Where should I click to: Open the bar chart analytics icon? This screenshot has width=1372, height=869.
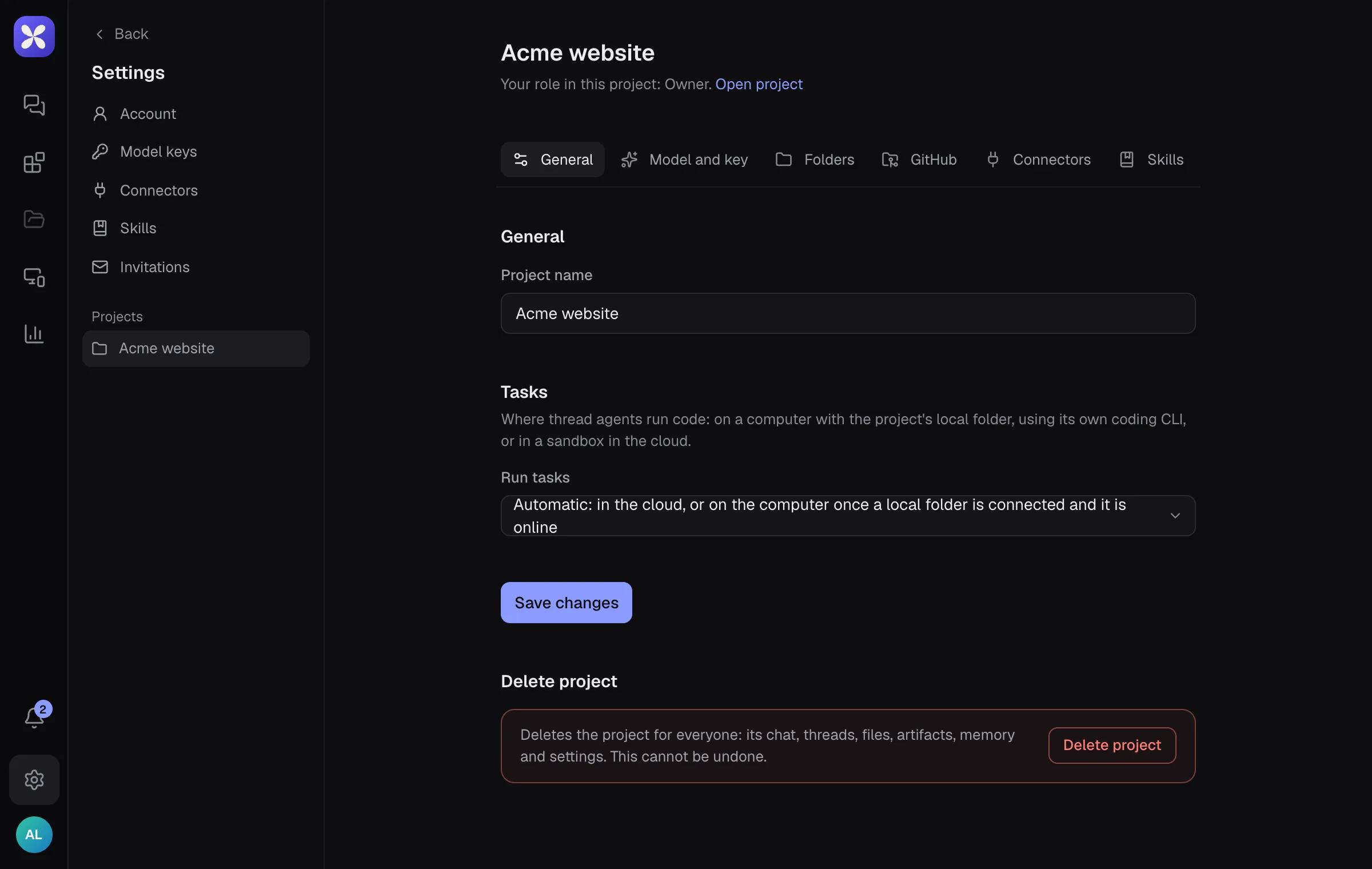click(34, 334)
